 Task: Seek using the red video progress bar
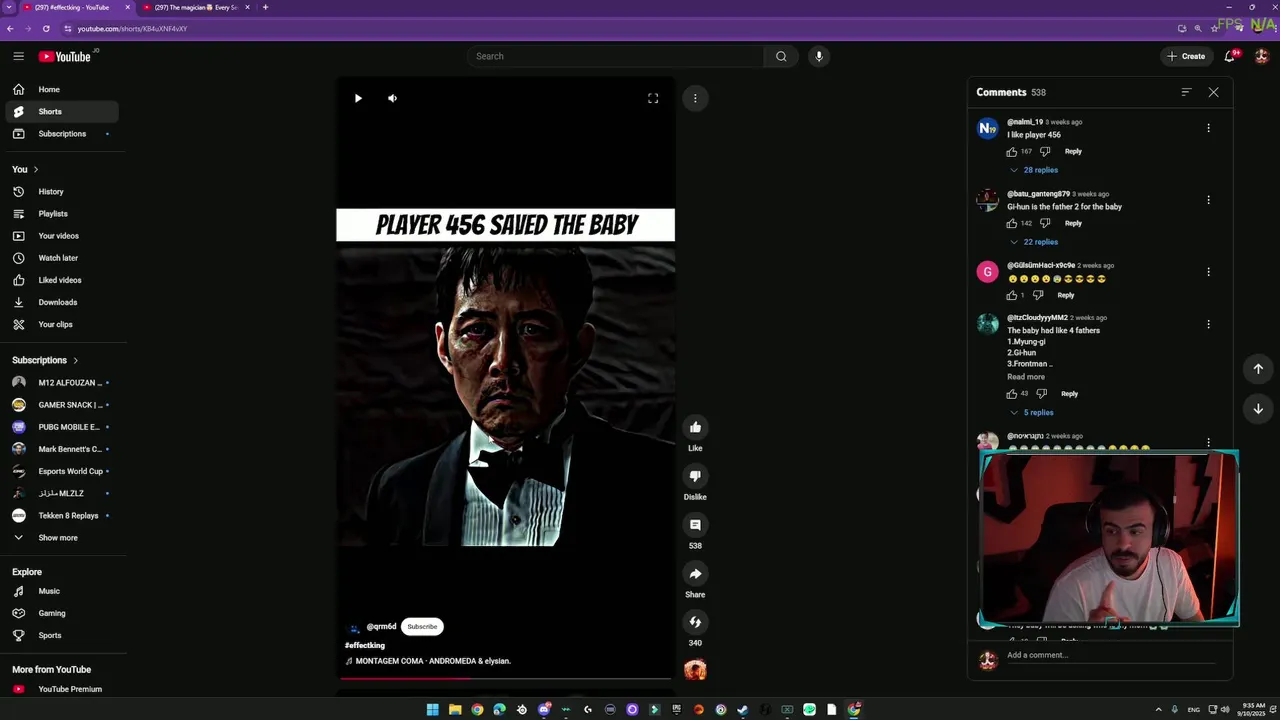click(505, 678)
